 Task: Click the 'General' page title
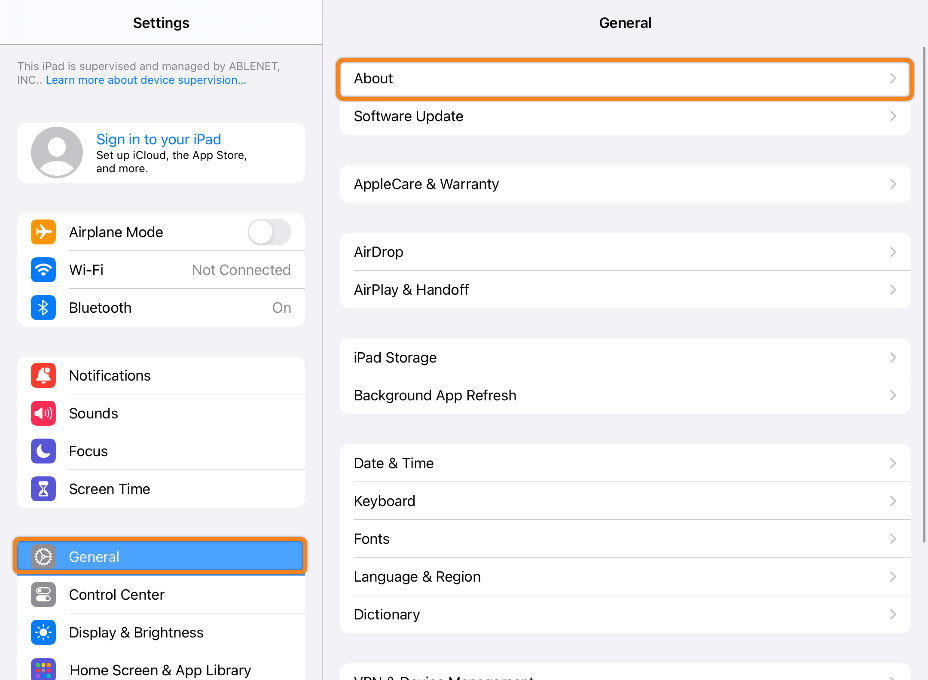[x=625, y=23]
